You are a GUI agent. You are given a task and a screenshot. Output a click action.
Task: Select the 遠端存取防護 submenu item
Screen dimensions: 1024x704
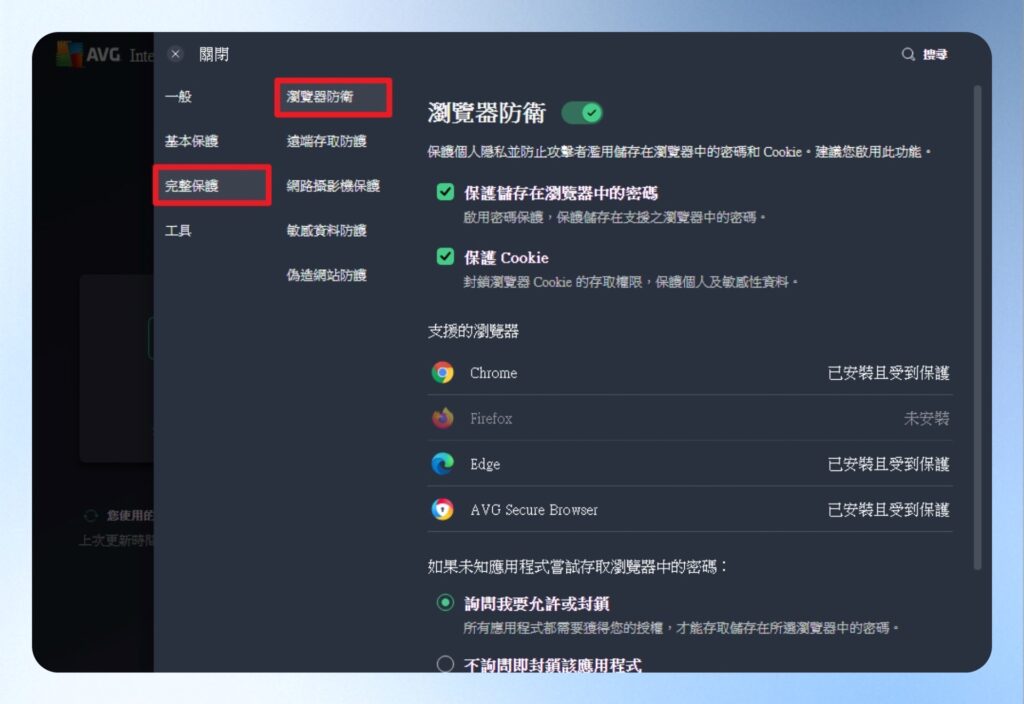click(x=327, y=141)
